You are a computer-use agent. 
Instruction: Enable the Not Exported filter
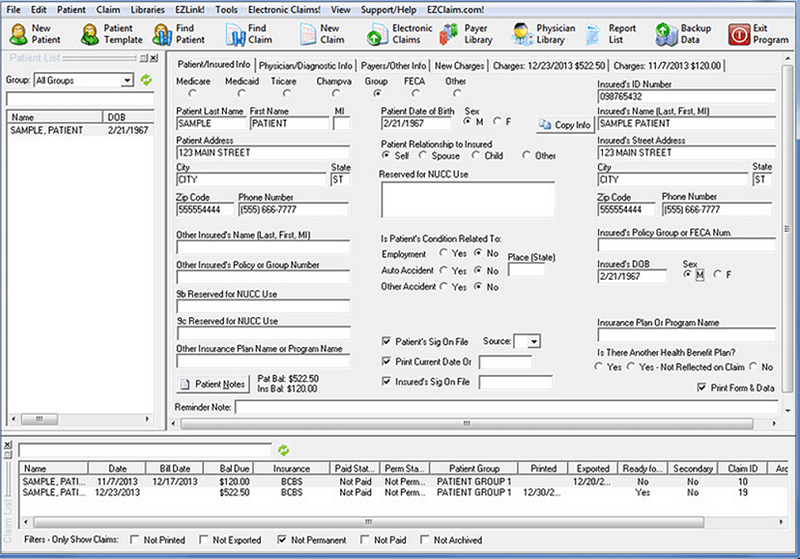204,539
